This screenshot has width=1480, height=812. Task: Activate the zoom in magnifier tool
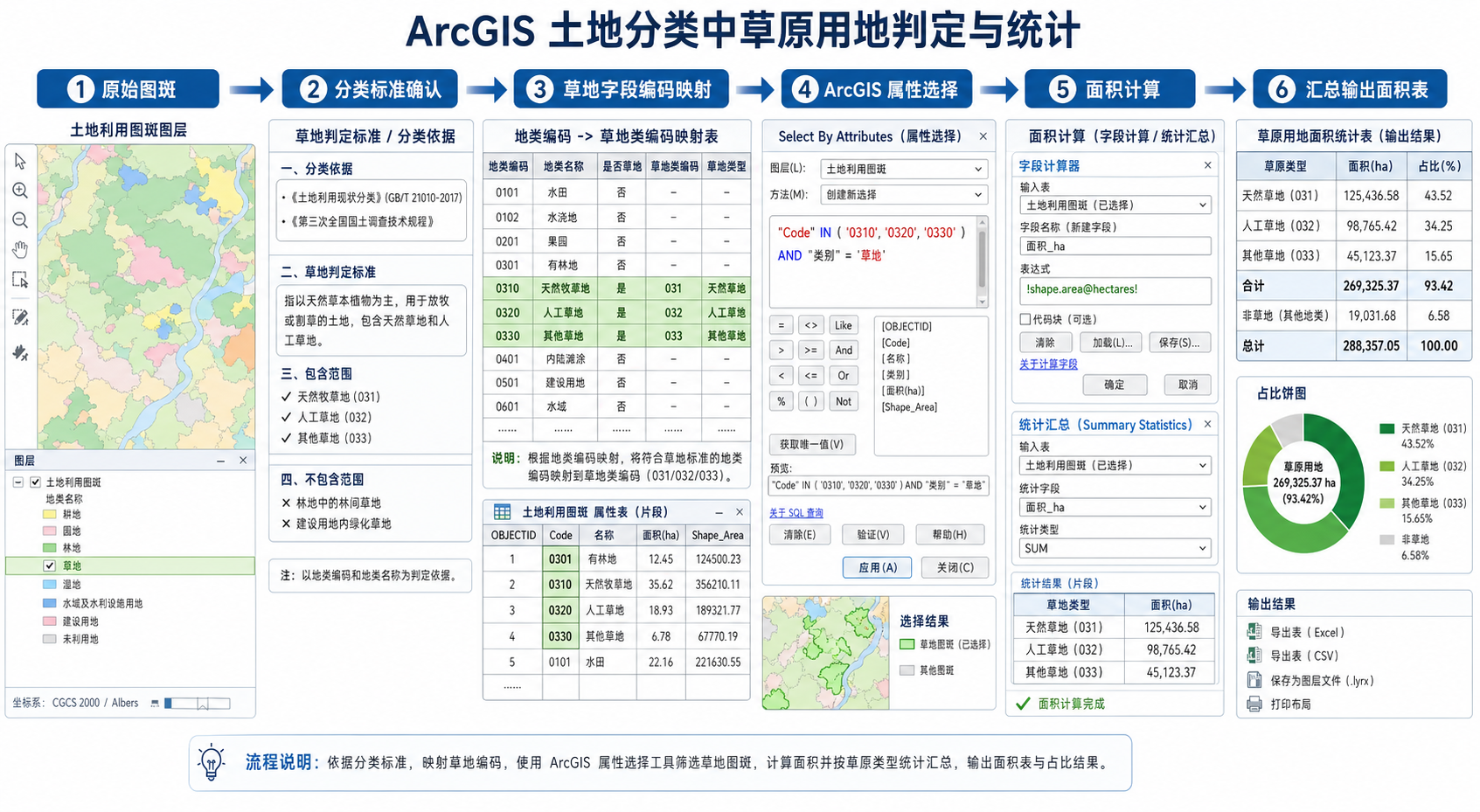(20, 191)
